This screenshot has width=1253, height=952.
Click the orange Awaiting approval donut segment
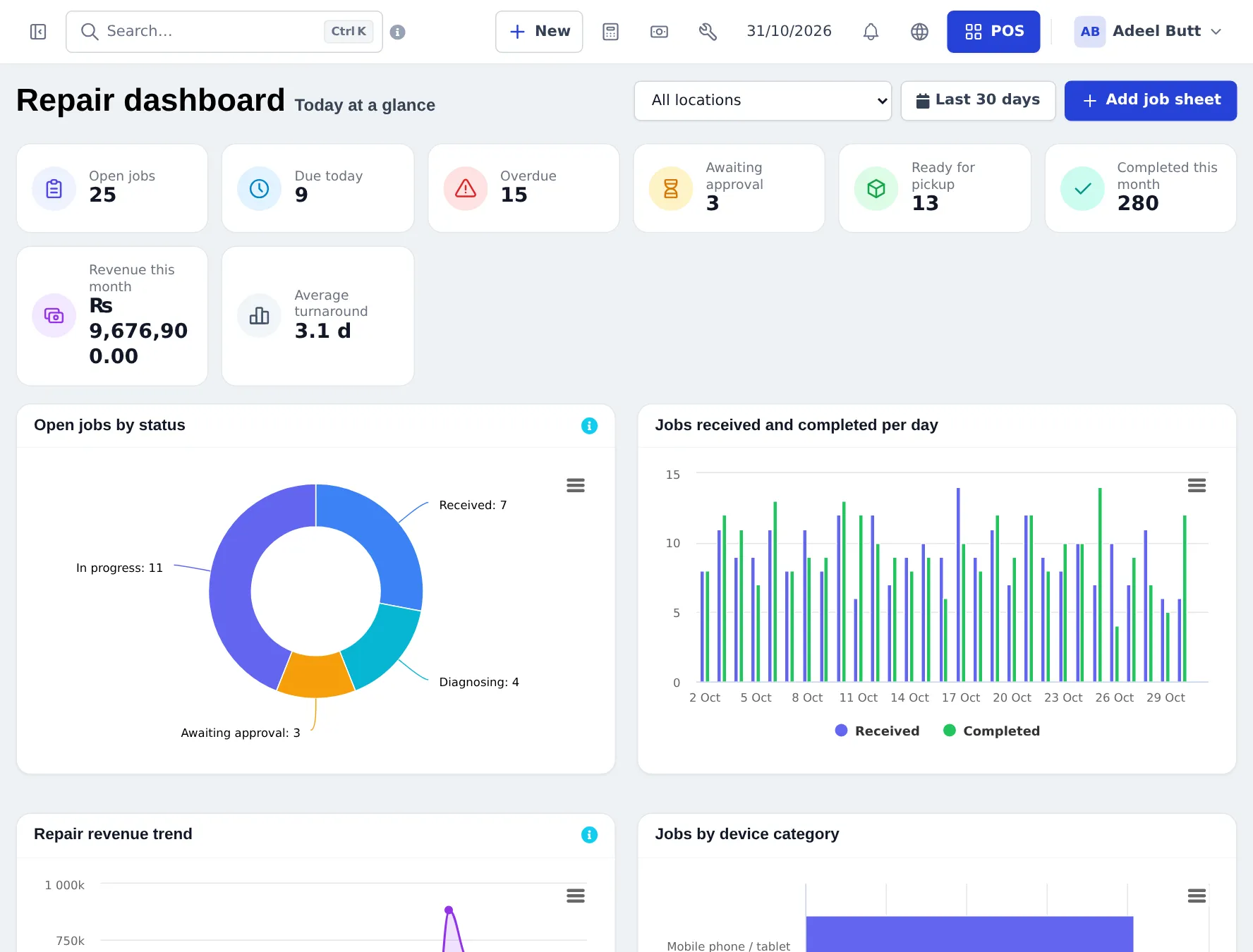(315, 675)
